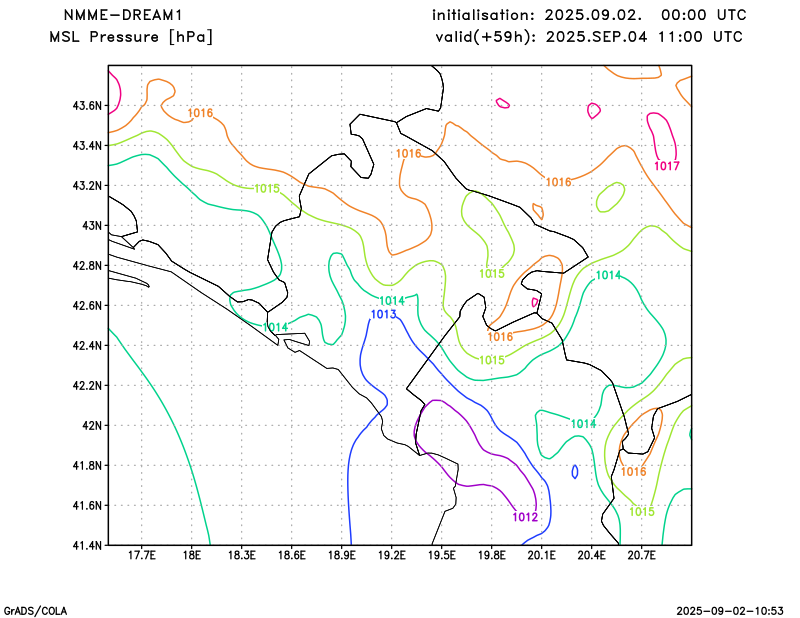This screenshot has width=800, height=618.
Task: Select the 20.7E longitude label
Action: pos(642,555)
